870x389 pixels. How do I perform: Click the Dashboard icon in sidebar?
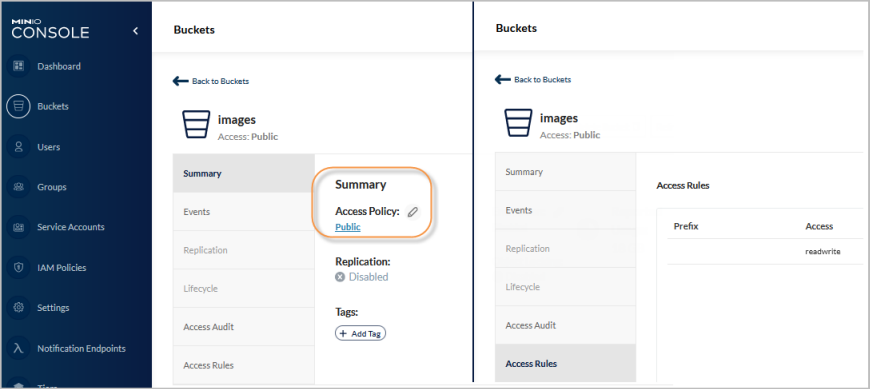(18, 66)
